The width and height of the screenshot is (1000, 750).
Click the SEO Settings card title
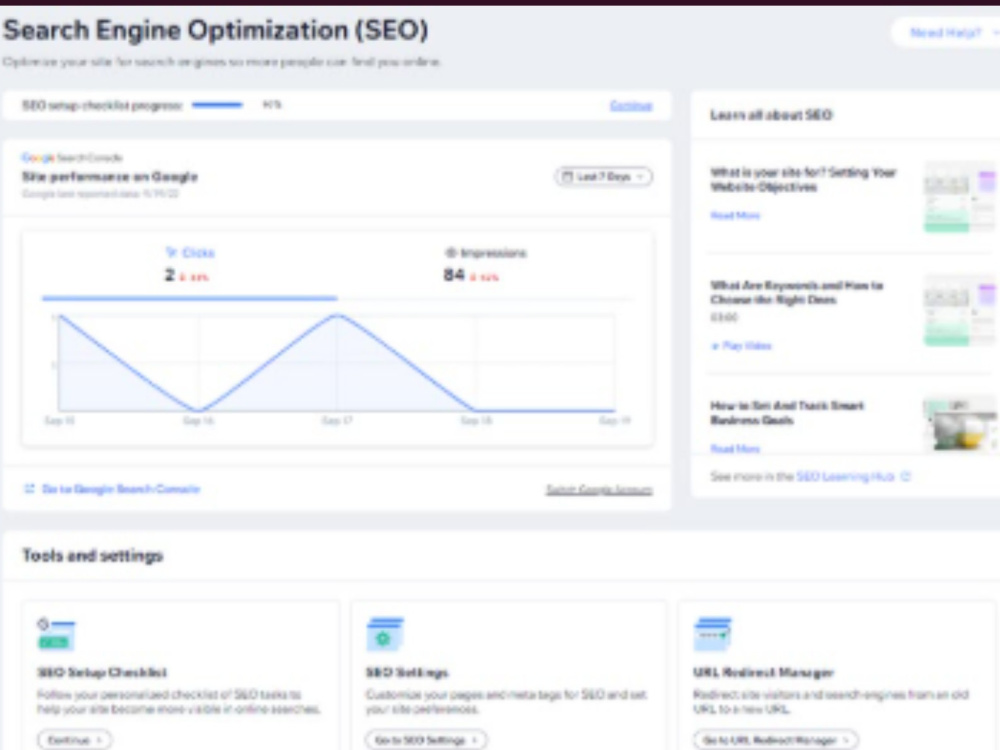tap(407, 672)
